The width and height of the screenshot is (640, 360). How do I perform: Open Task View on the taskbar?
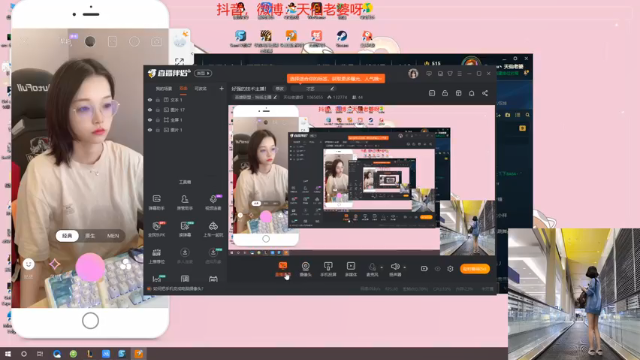coord(40,354)
